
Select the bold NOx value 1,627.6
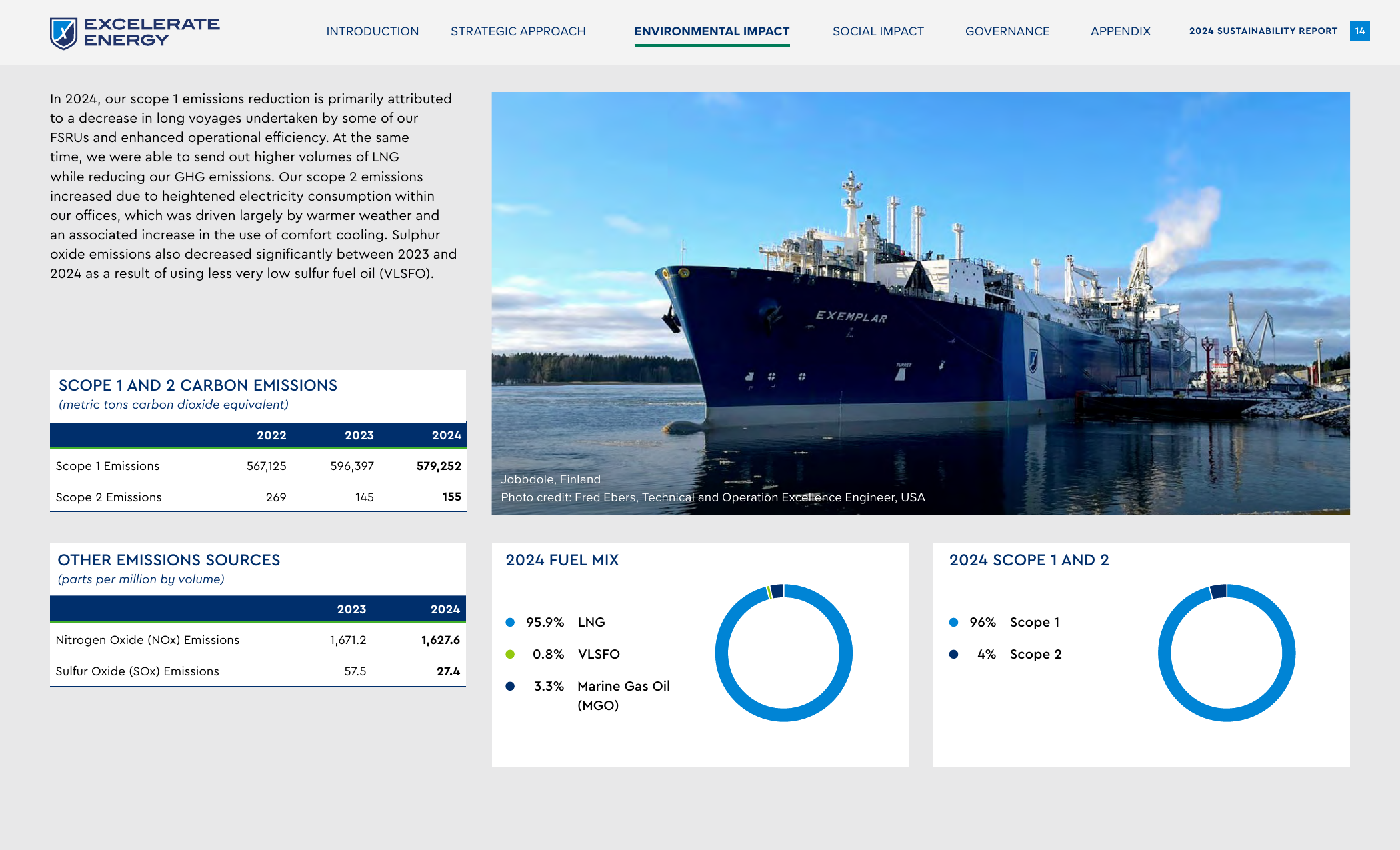point(441,640)
